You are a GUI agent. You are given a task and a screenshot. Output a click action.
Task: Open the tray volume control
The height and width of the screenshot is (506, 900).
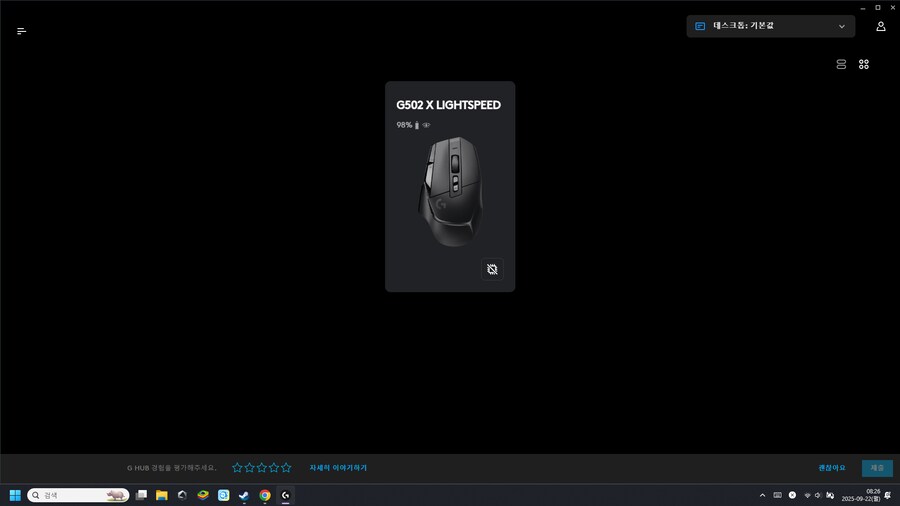[818, 495]
